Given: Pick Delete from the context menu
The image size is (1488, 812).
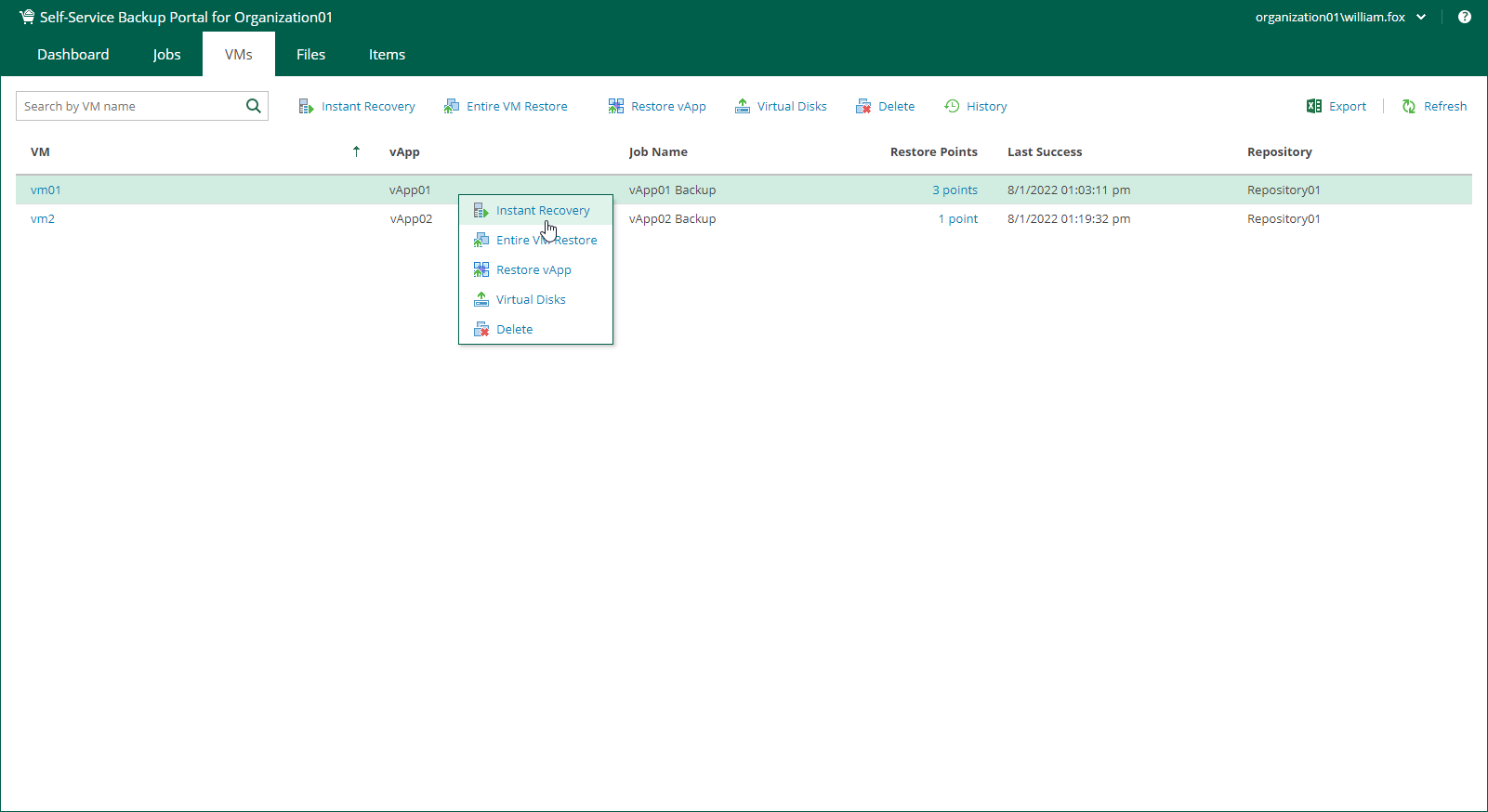Looking at the screenshot, I should 514,330.
